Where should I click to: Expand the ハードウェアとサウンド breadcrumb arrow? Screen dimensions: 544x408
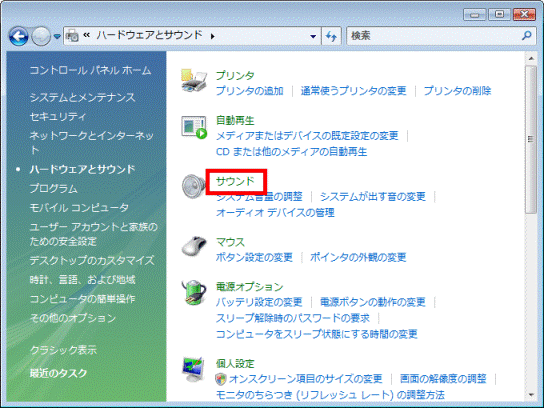point(212,36)
